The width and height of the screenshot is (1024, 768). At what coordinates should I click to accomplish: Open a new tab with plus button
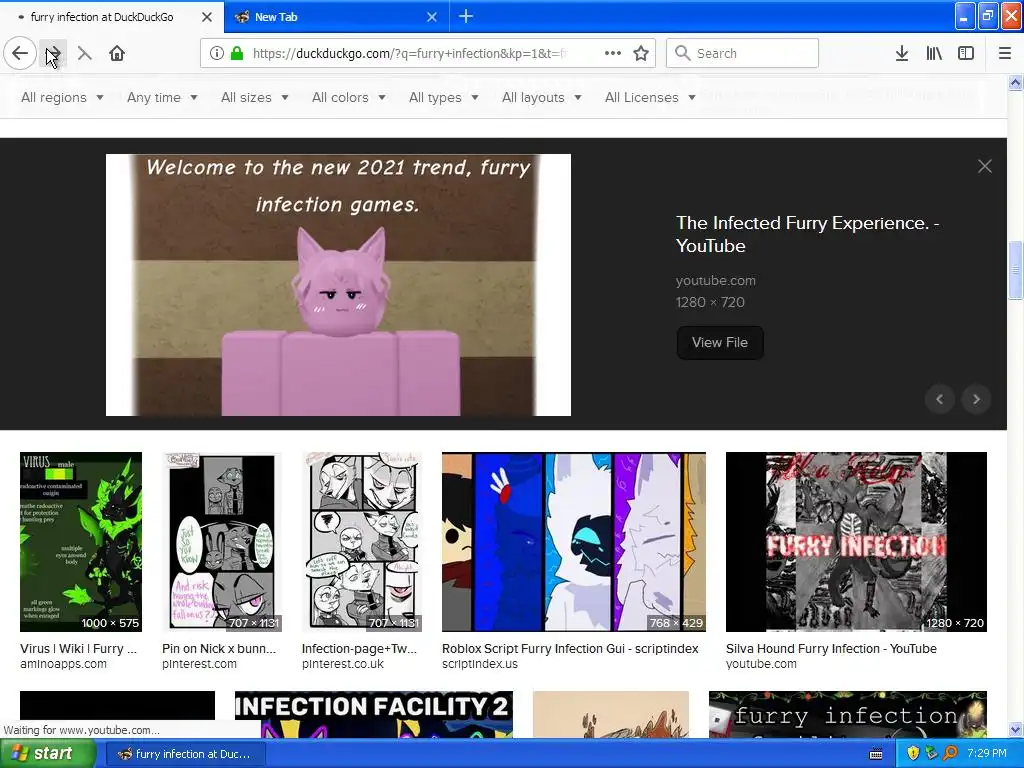(x=466, y=16)
